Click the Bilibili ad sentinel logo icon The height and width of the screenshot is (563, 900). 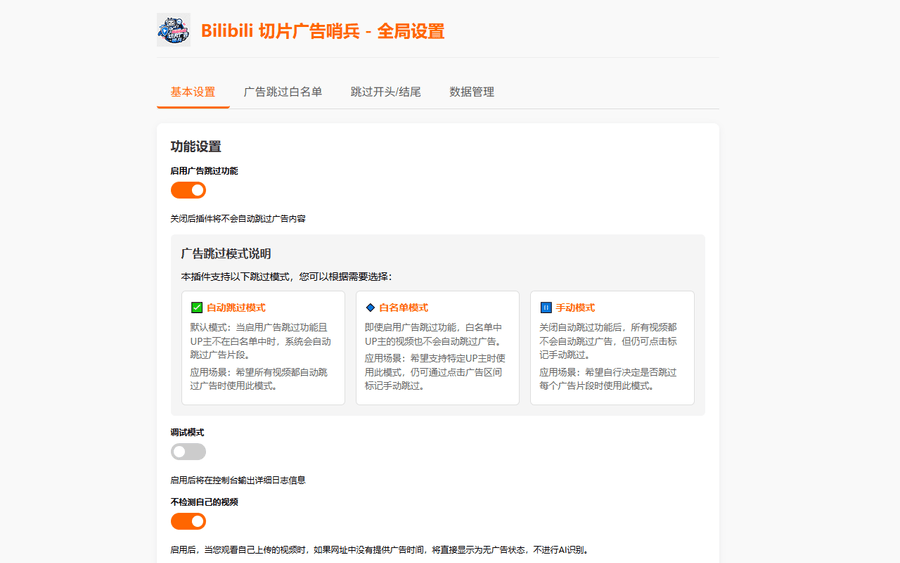pyautogui.click(x=173, y=30)
